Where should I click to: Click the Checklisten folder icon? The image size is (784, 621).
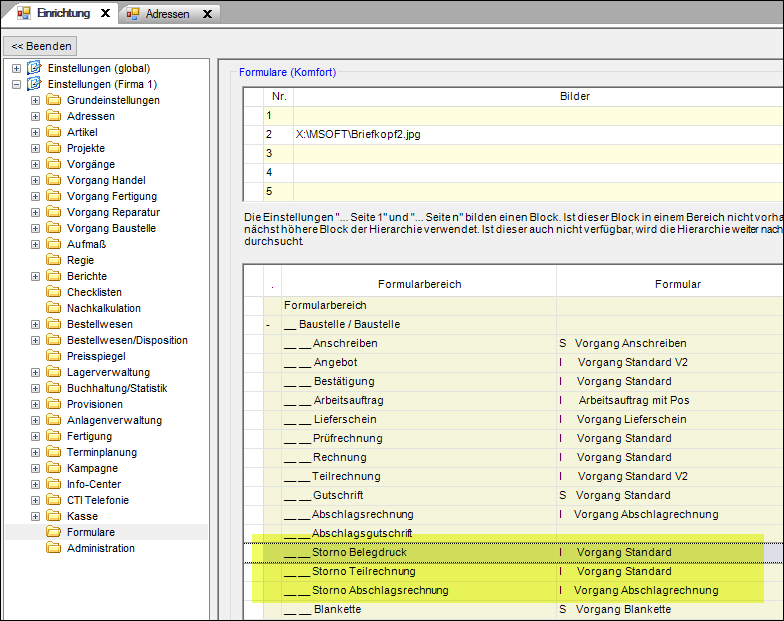pos(53,292)
